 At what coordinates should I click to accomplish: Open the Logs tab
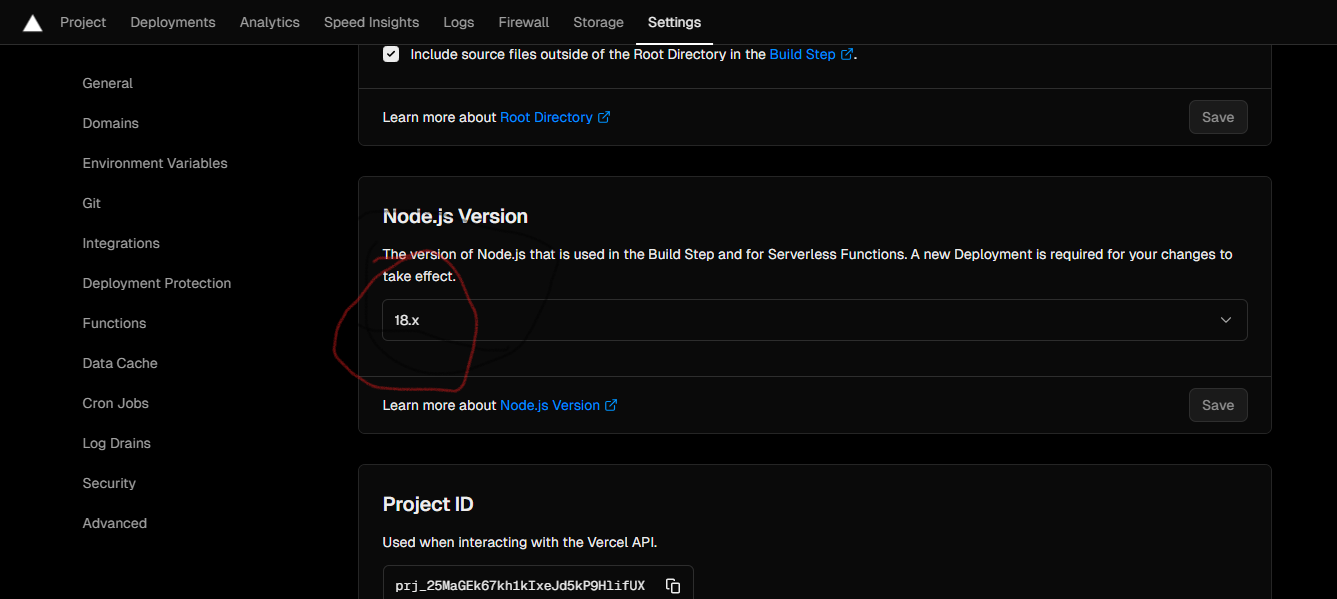pos(458,22)
